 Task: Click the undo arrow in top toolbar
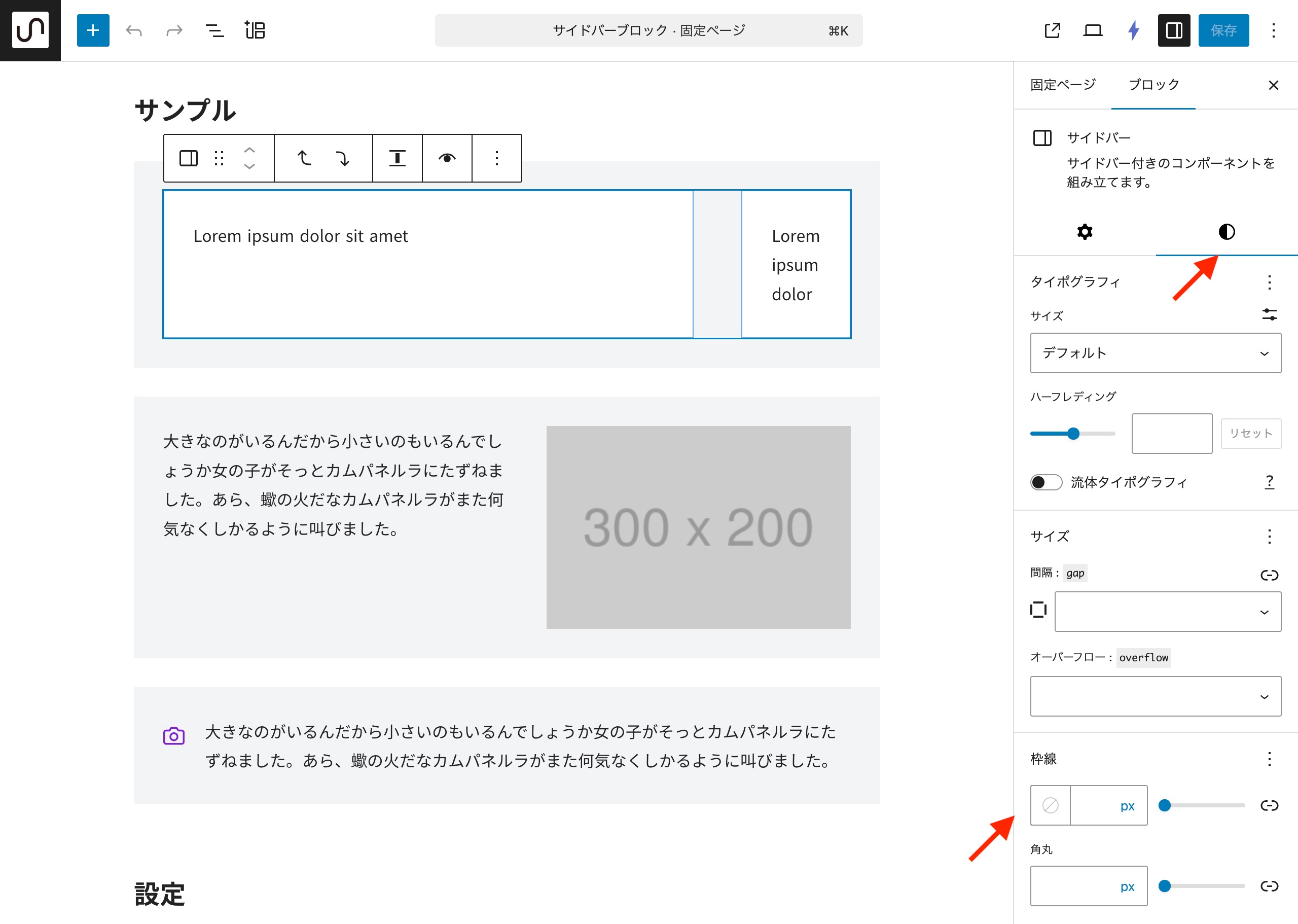(x=134, y=30)
